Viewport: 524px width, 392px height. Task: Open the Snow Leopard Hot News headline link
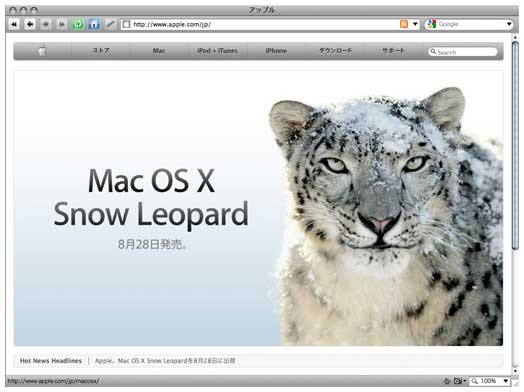coord(165,361)
